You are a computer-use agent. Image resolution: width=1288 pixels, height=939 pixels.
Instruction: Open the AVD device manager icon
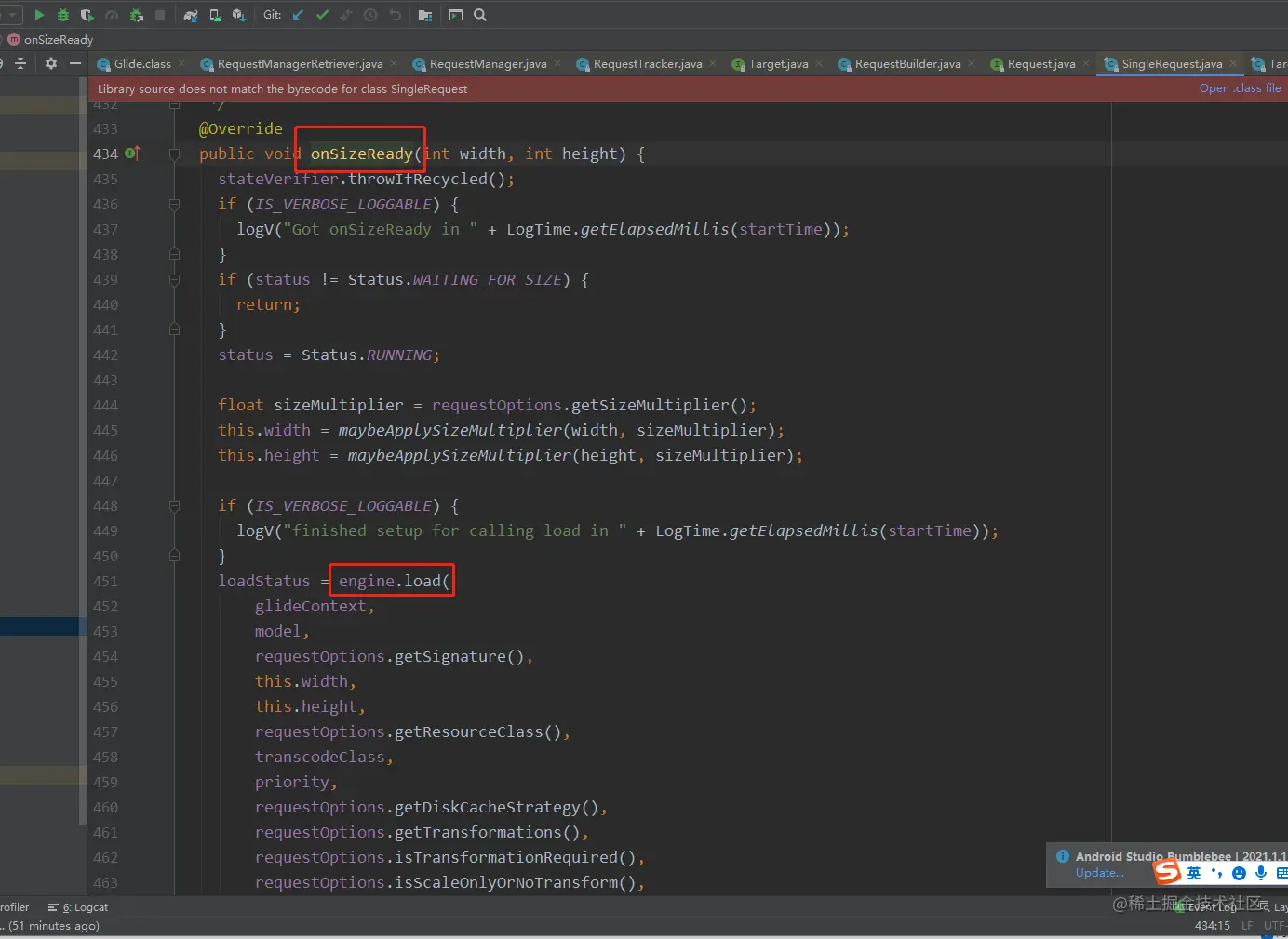point(215,15)
